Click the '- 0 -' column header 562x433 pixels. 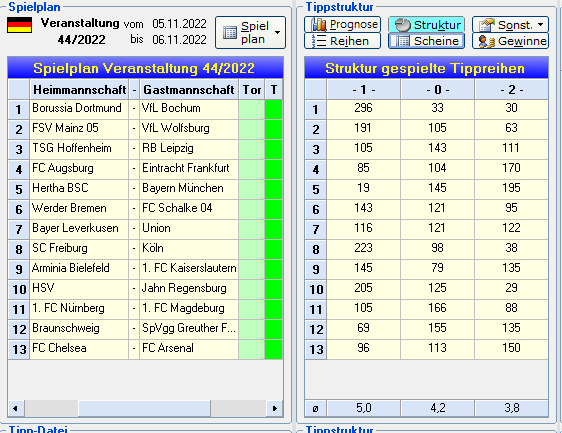438,89
